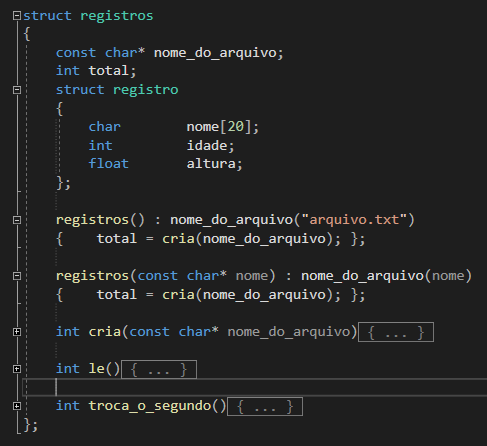This screenshot has height=446, width=487.
Task: Expand the le() function outline marker
Action: [17, 369]
